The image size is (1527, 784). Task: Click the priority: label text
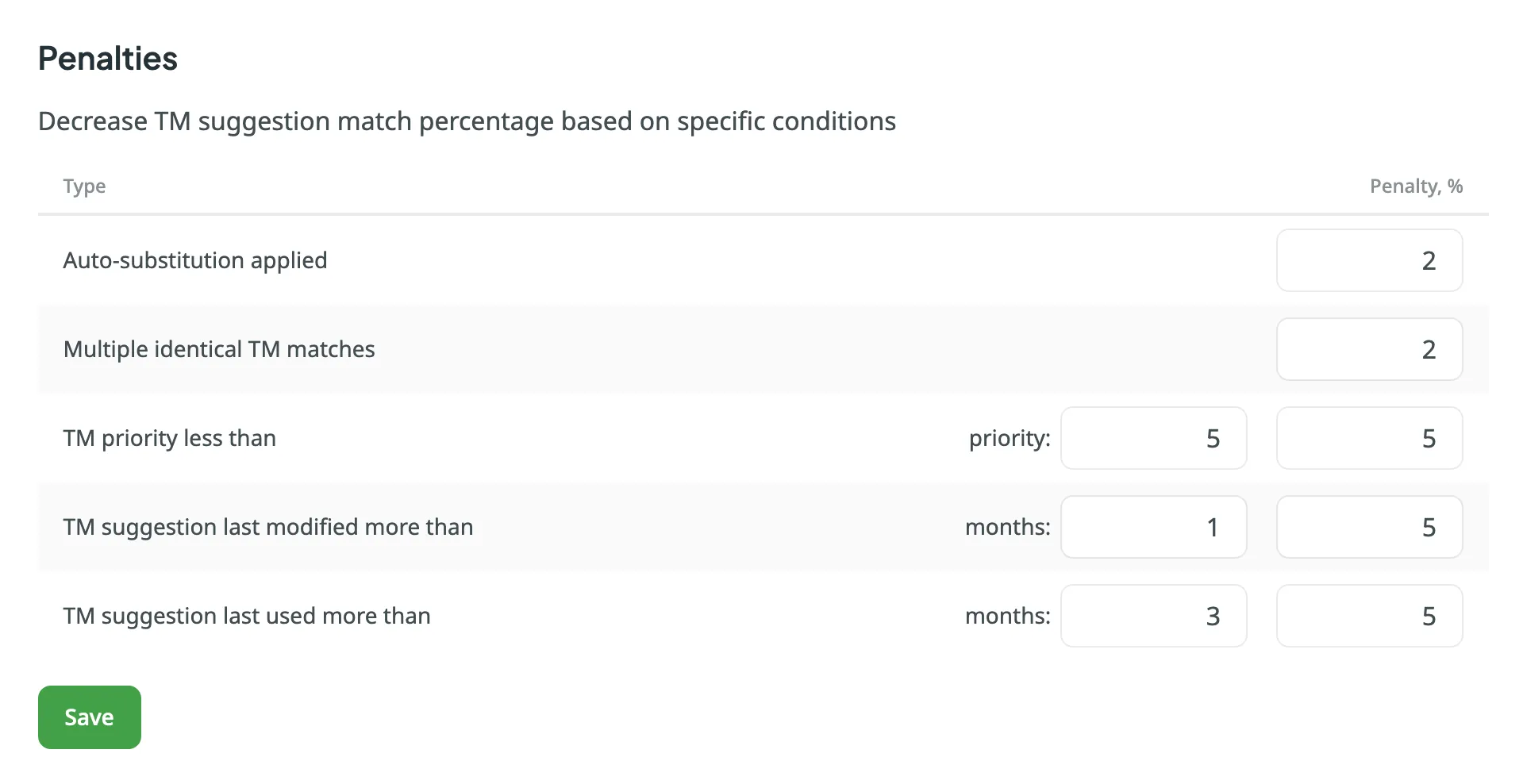coord(1010,438)
